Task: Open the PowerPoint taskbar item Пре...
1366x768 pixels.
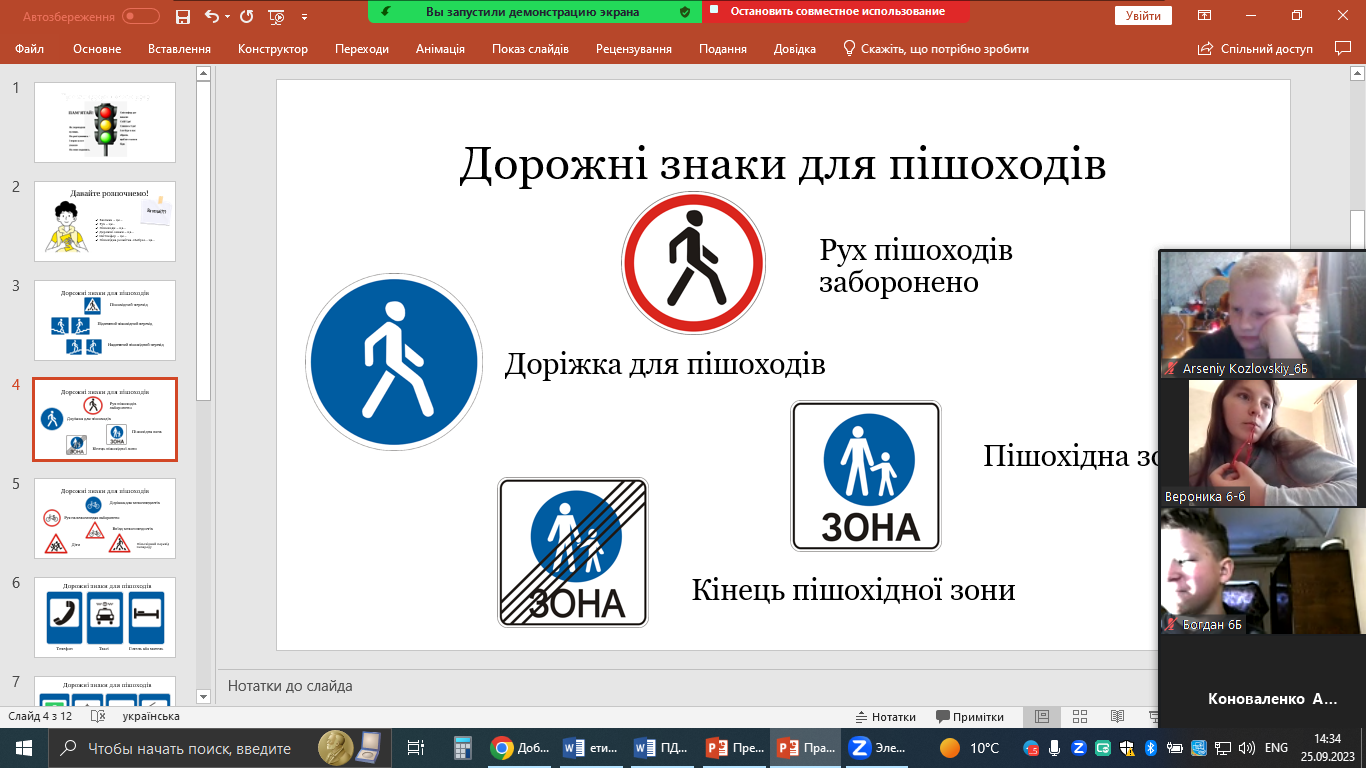Action: tap(732, 748)
